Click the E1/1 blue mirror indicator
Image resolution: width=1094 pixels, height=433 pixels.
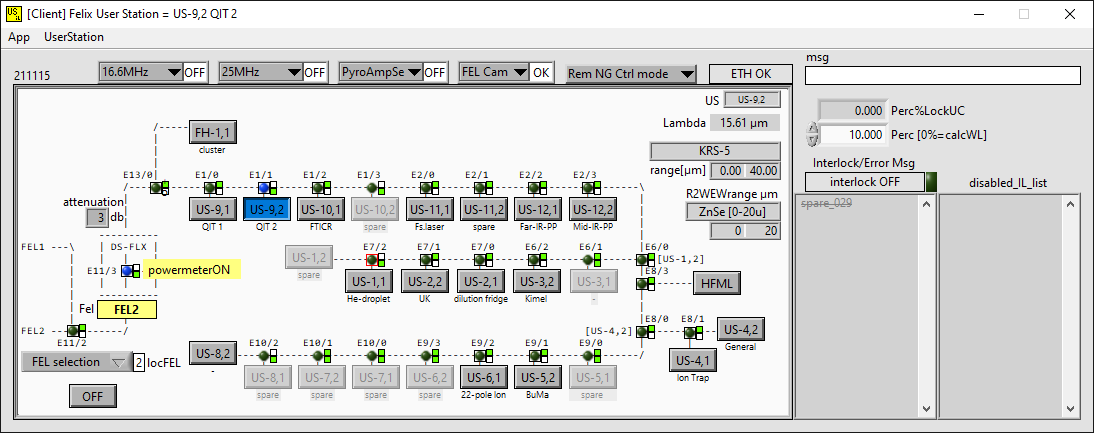point(263,187)
